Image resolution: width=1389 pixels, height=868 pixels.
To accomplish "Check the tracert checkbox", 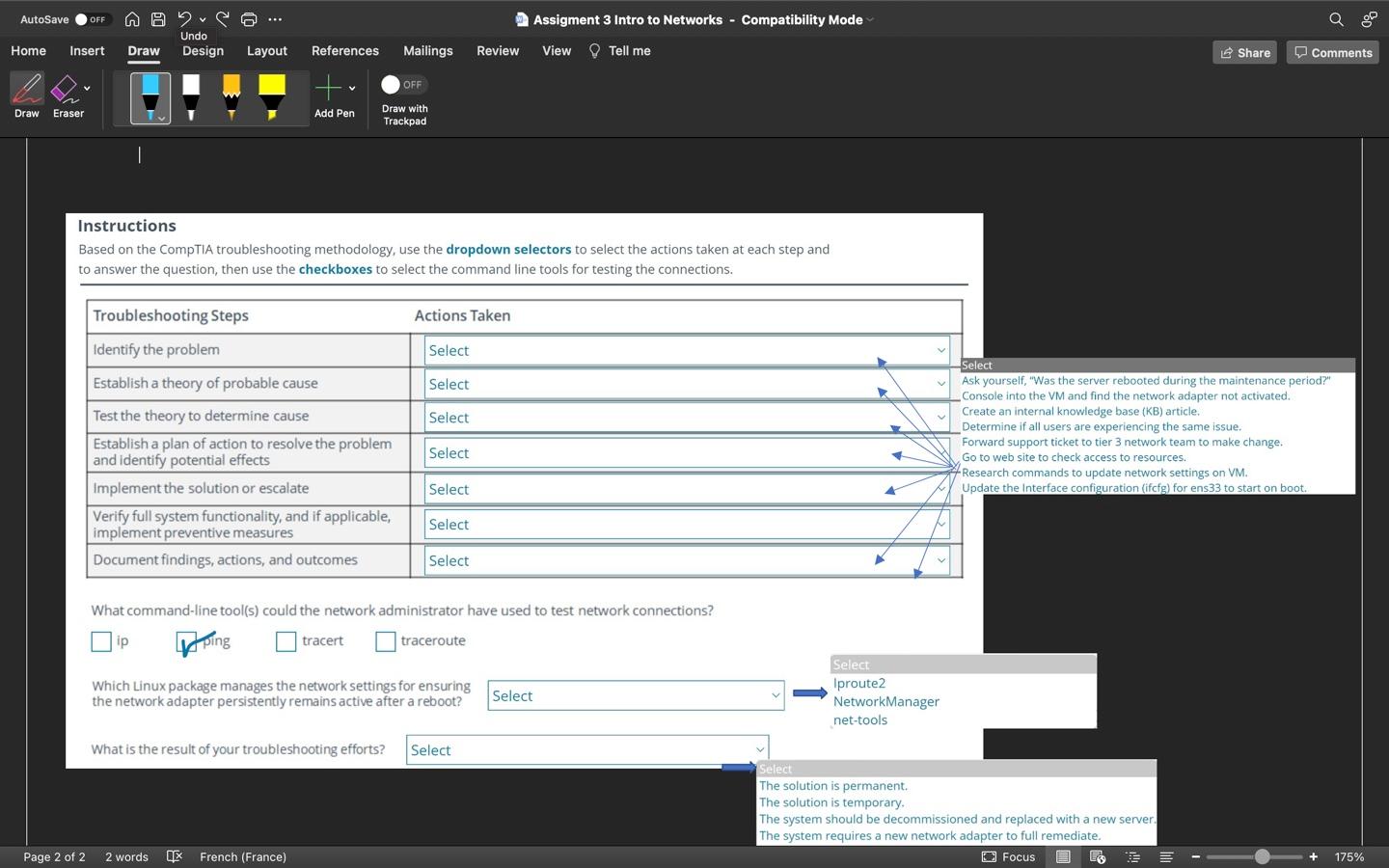I will (286, 641).
